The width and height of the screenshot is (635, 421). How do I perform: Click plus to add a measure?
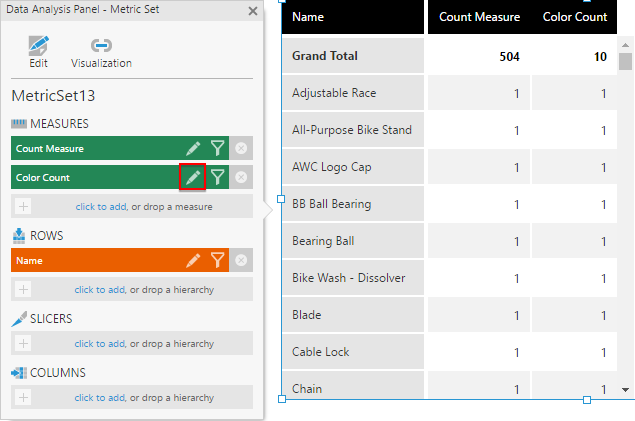(23, 206)
